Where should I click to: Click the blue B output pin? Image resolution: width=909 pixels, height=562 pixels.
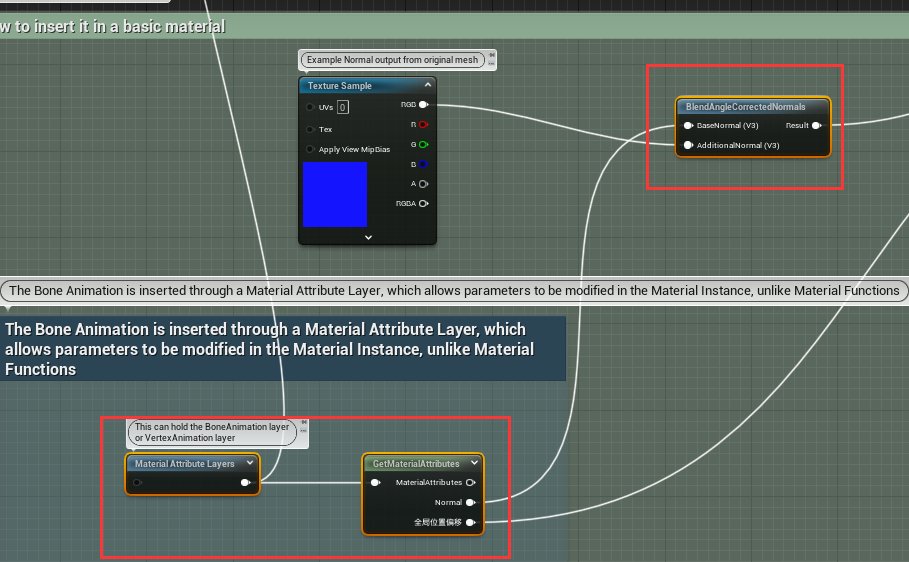click(424, 164)
